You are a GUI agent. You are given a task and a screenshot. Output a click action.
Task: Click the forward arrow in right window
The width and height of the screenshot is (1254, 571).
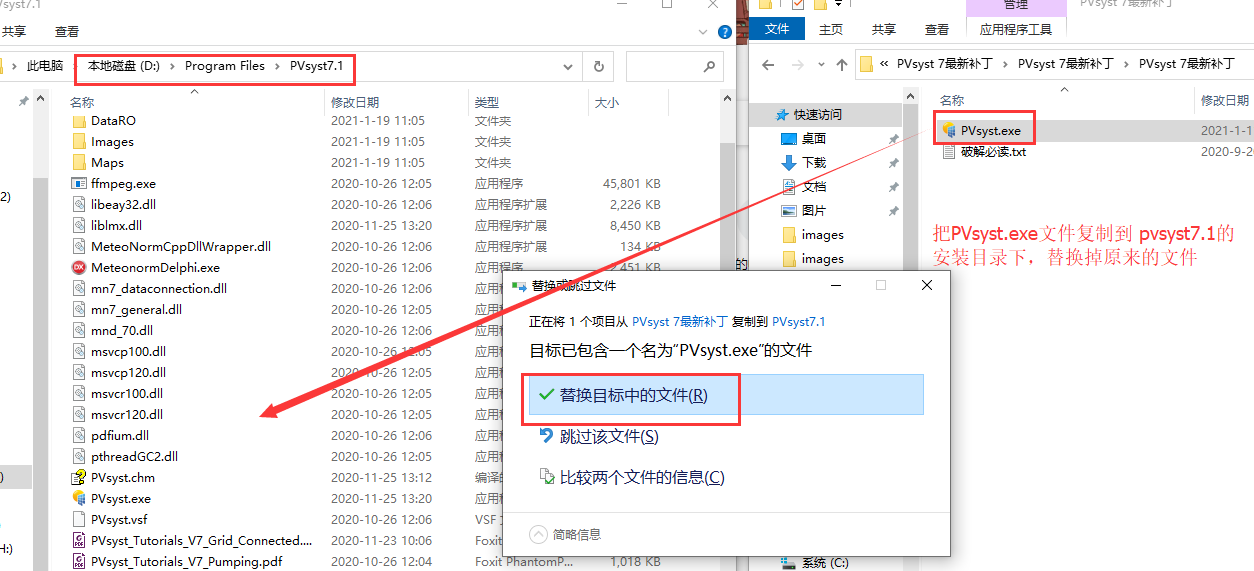pyautogui.click(x=798, y=65)
